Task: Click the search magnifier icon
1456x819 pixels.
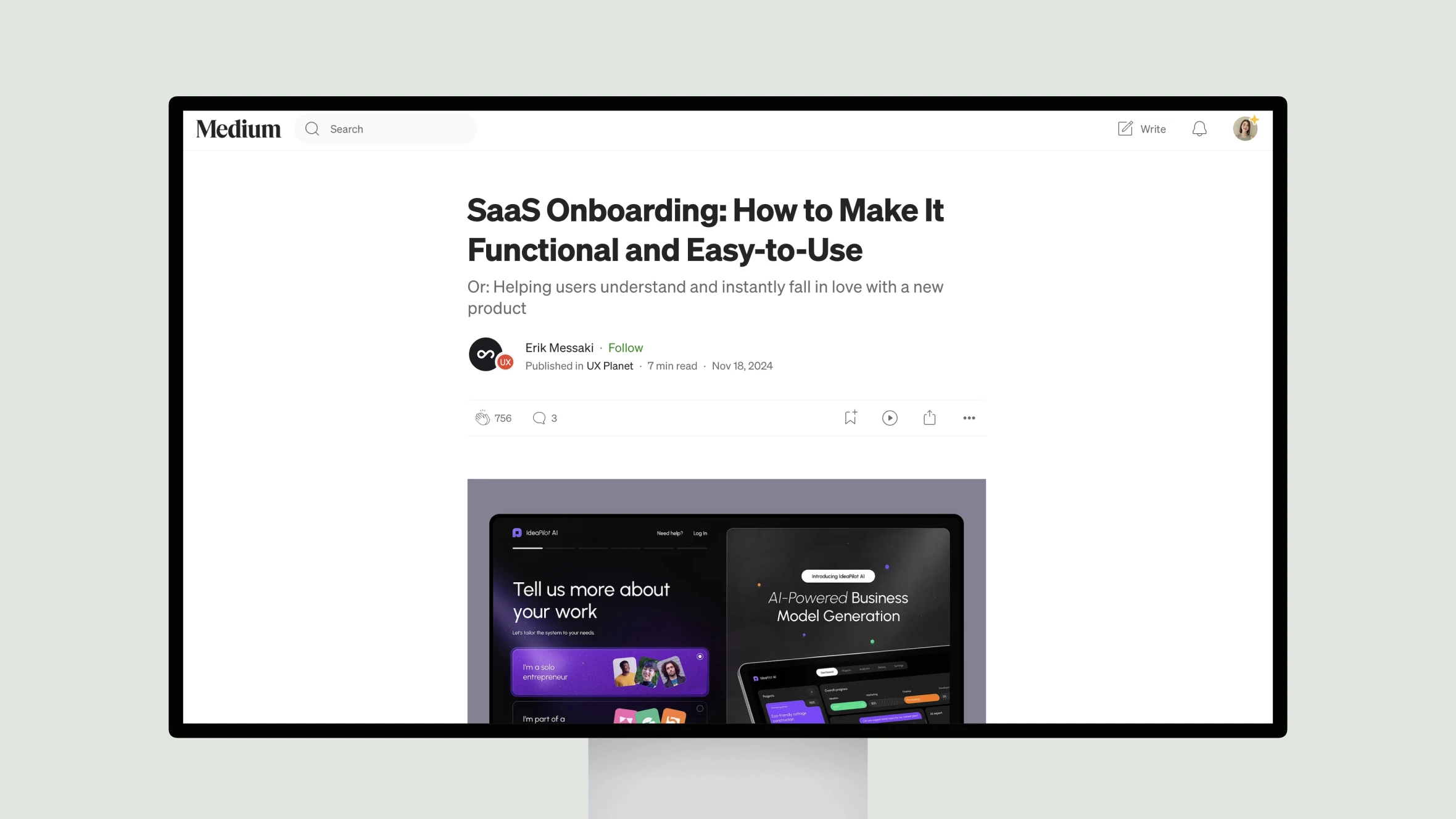Action: [x=312, y=128]
